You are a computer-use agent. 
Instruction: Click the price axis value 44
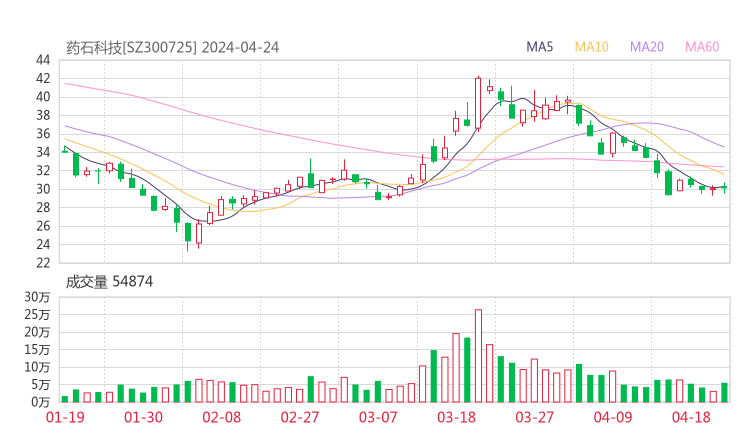coord(43,60)
